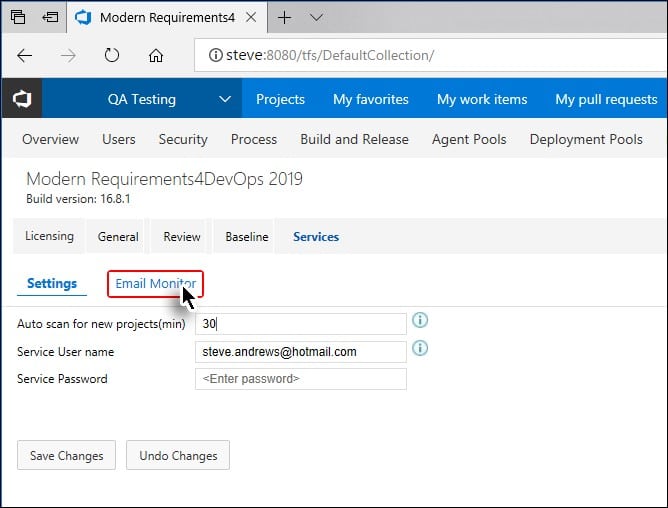Open Deployment Pools page

[x=586, y=139]
